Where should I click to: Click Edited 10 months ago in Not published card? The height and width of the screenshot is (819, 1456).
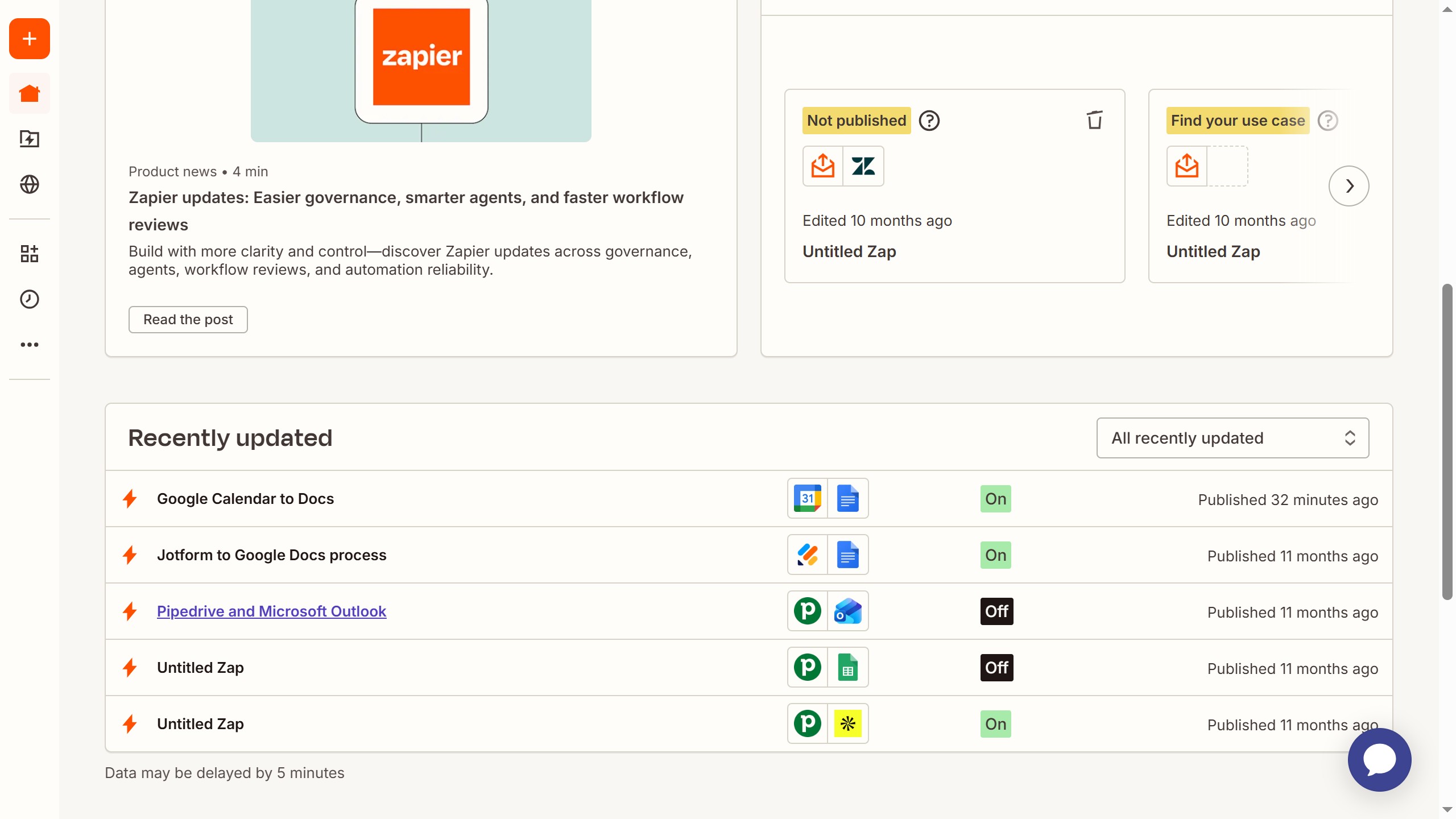(x=877, y=221)
